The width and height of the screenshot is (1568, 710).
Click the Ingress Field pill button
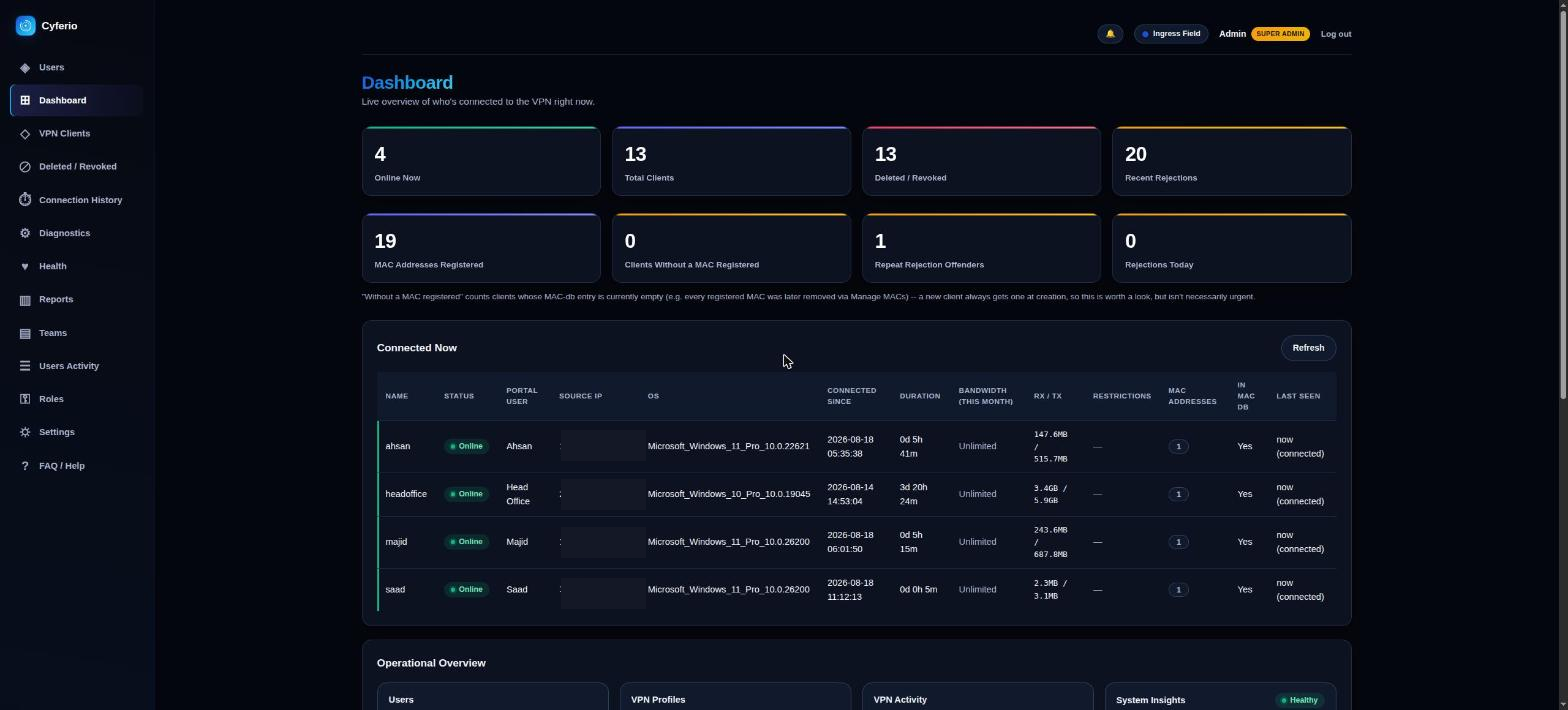(x=1171, y=34)
